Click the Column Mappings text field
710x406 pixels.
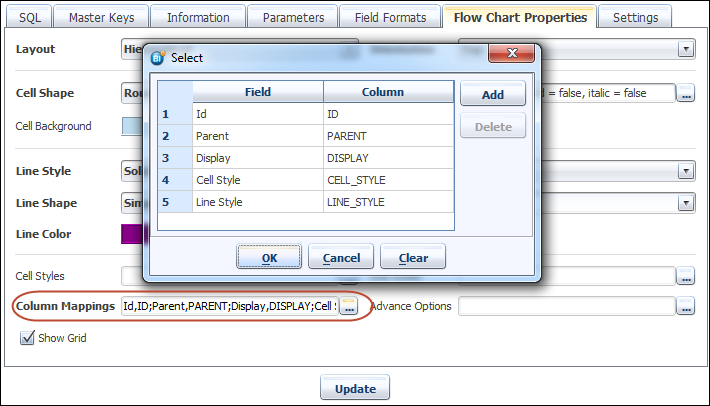point(228,307)
